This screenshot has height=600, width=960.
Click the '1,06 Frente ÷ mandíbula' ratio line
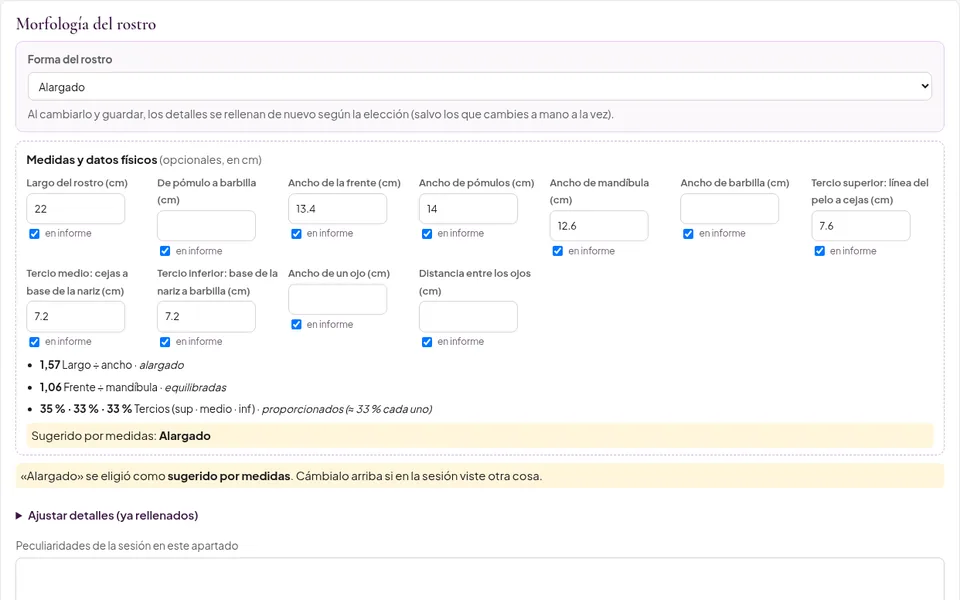(x=133, y=388)
